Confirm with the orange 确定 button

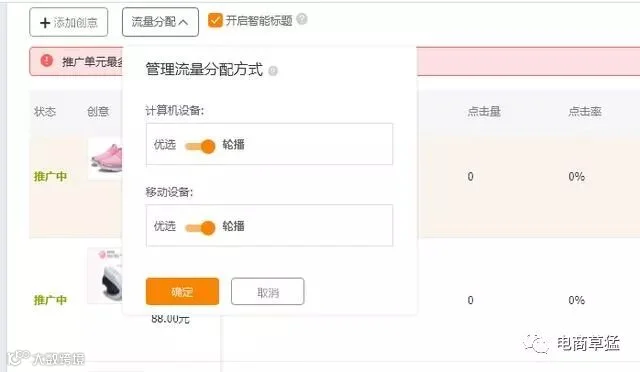182,292
